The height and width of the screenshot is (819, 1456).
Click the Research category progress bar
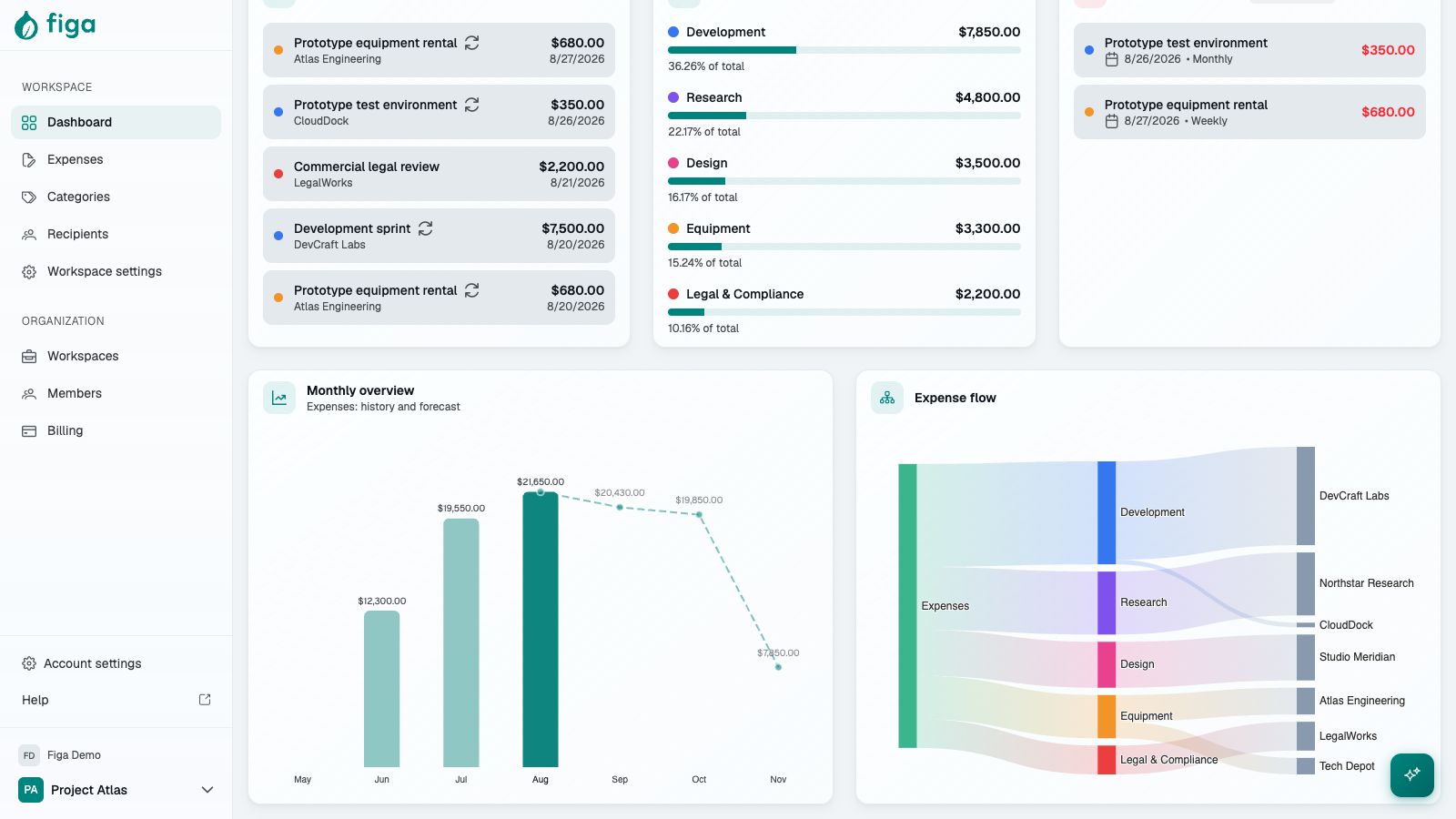844,116
